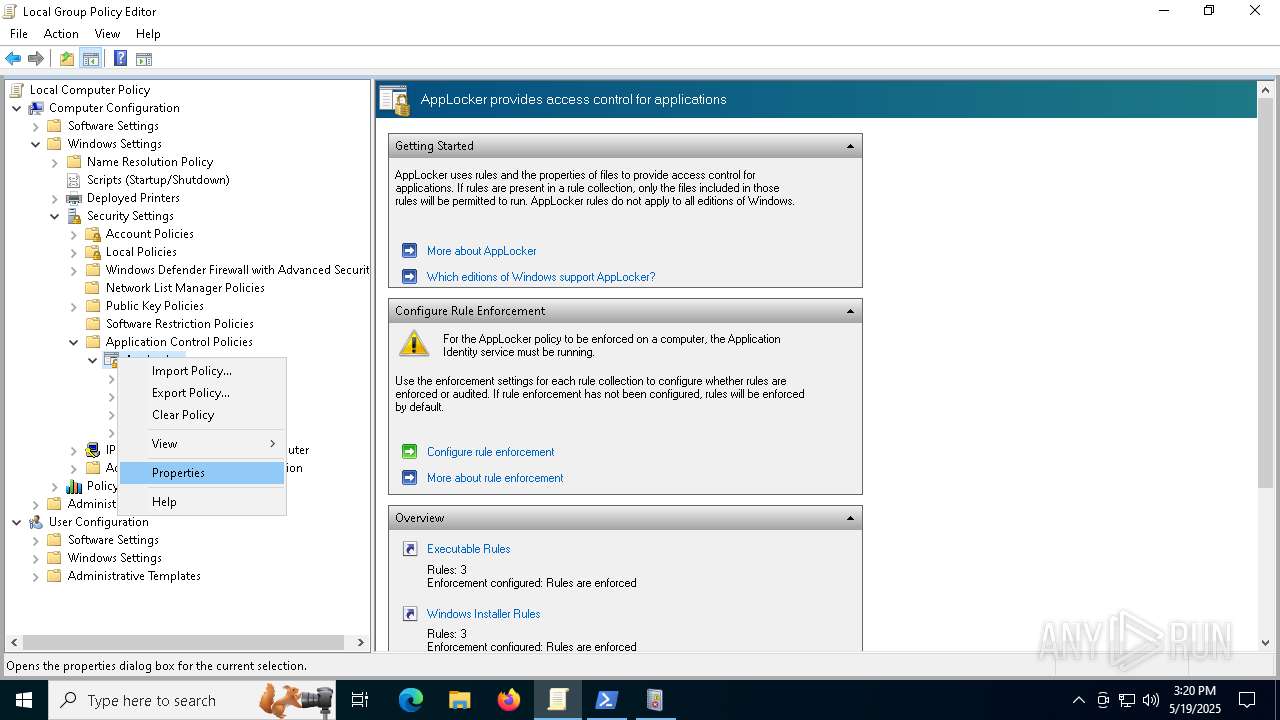Click the Back arrow toolbar icon
The image size is (1280, 720).
(13, 59)
